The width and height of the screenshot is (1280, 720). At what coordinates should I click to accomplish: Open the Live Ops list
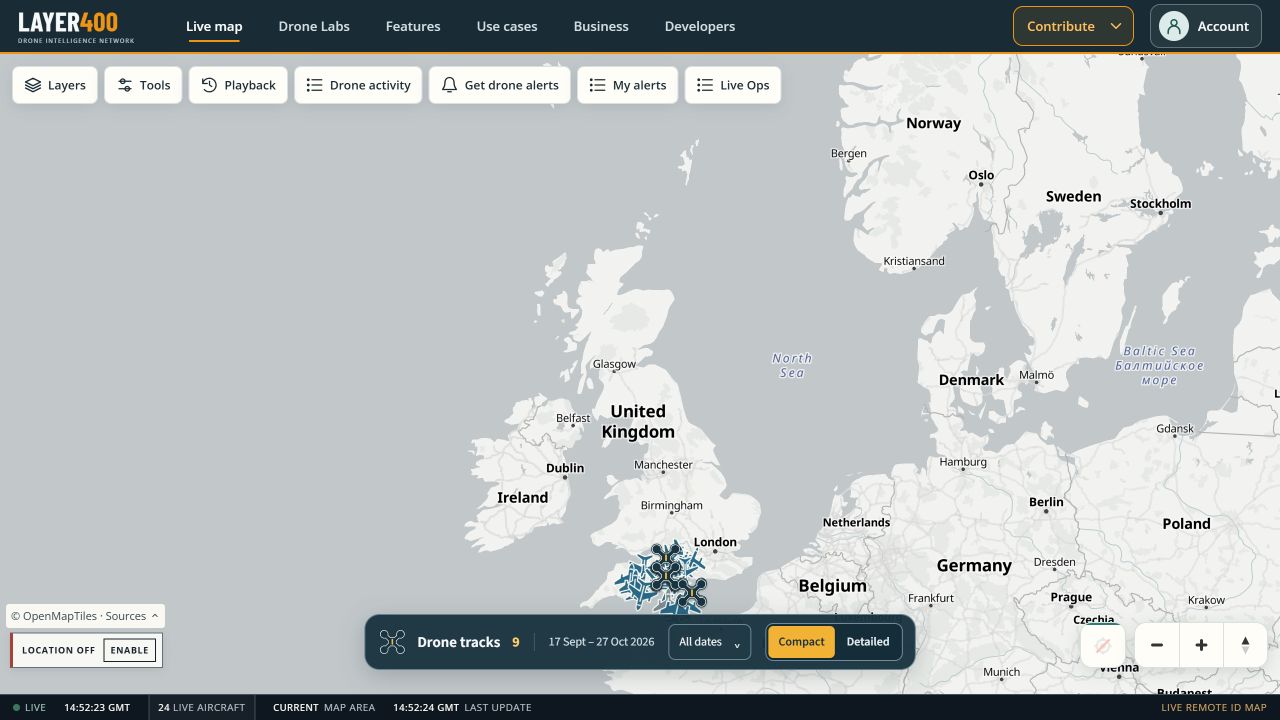(x=733, y=85)
